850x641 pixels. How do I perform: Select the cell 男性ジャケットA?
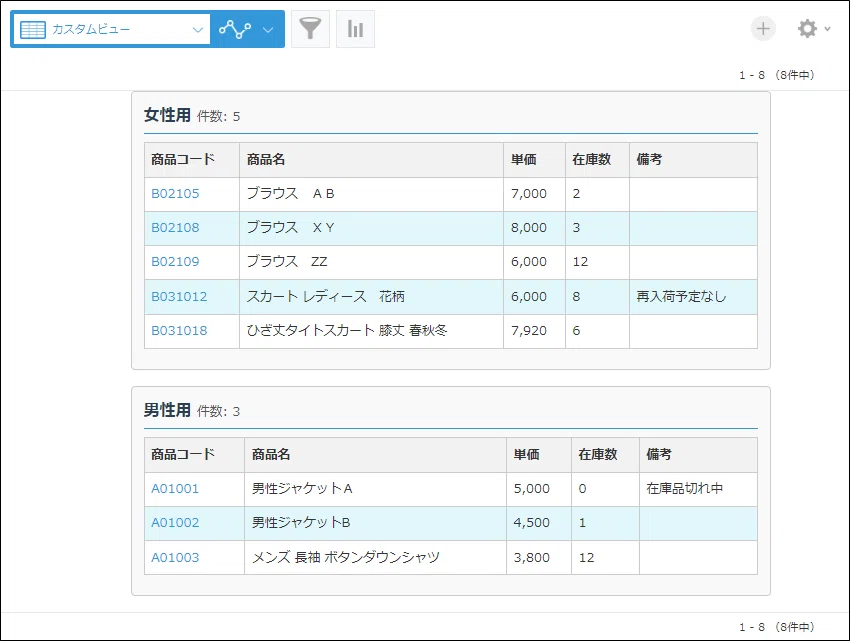point(375,489)
